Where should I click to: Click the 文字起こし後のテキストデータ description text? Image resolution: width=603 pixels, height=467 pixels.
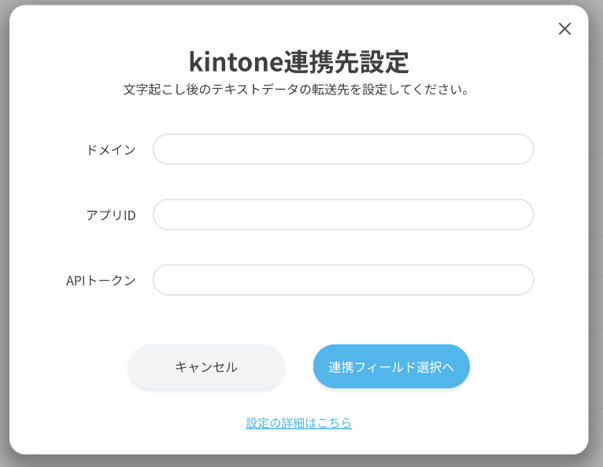299,89
